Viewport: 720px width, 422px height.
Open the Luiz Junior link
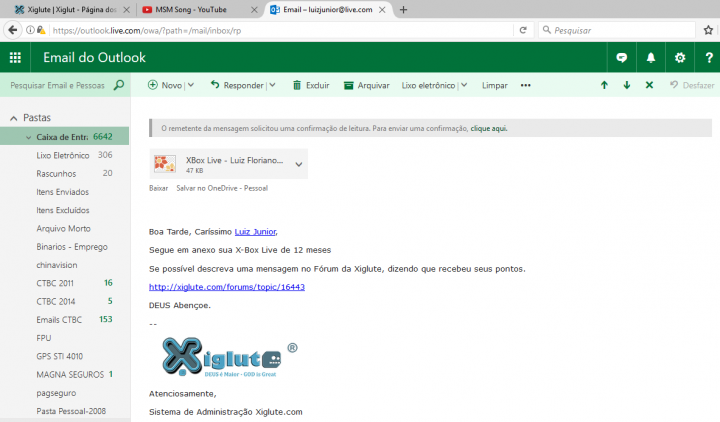click(255, 232)
